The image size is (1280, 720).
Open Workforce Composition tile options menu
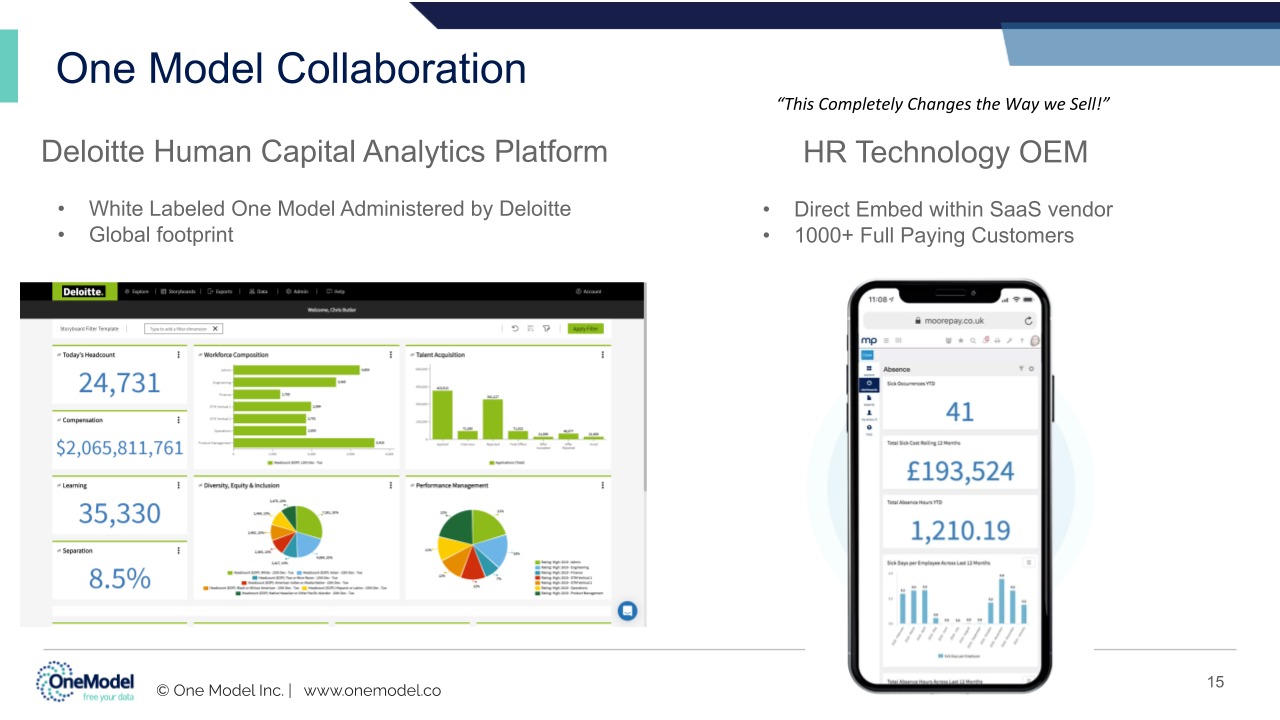click(391, 354)
